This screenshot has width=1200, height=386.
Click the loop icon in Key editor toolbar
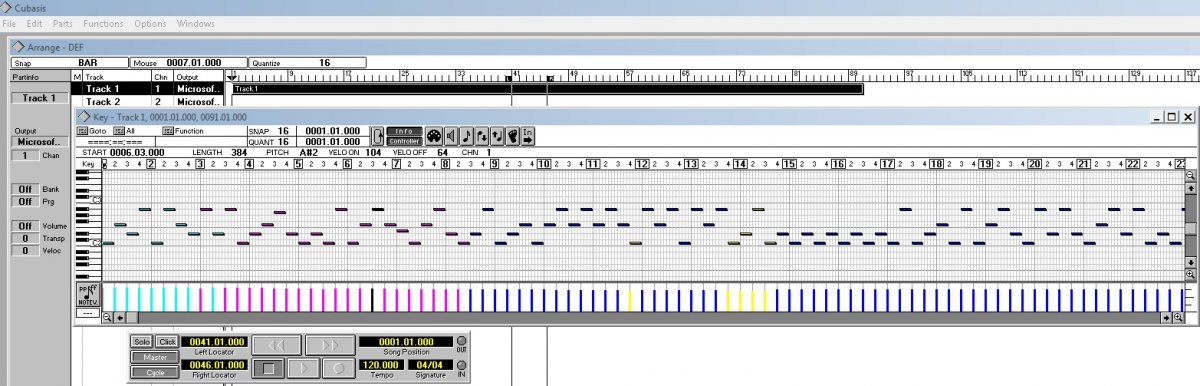click(377, 136)
